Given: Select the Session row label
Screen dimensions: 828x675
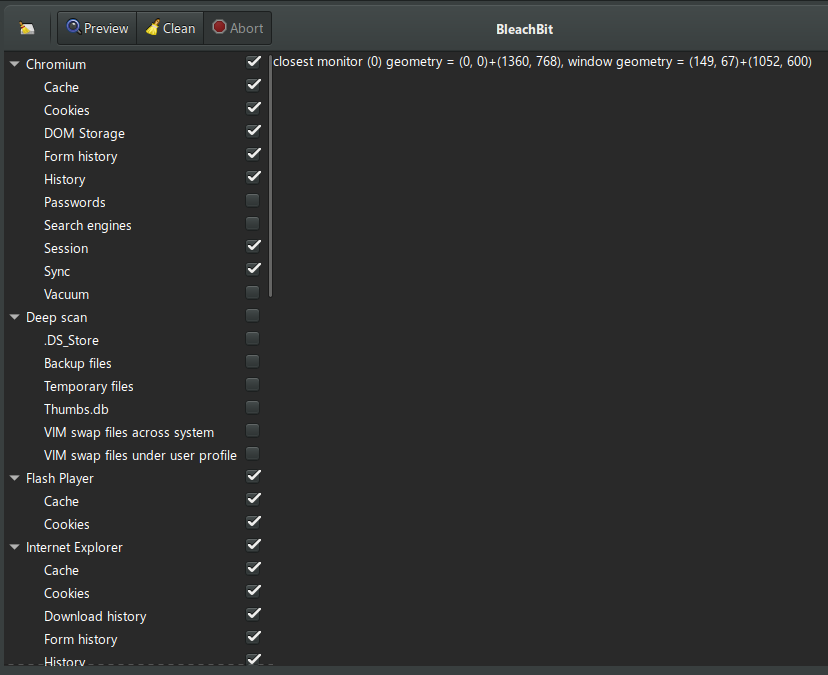Looking at the screenshot, I should pos(66,249).
